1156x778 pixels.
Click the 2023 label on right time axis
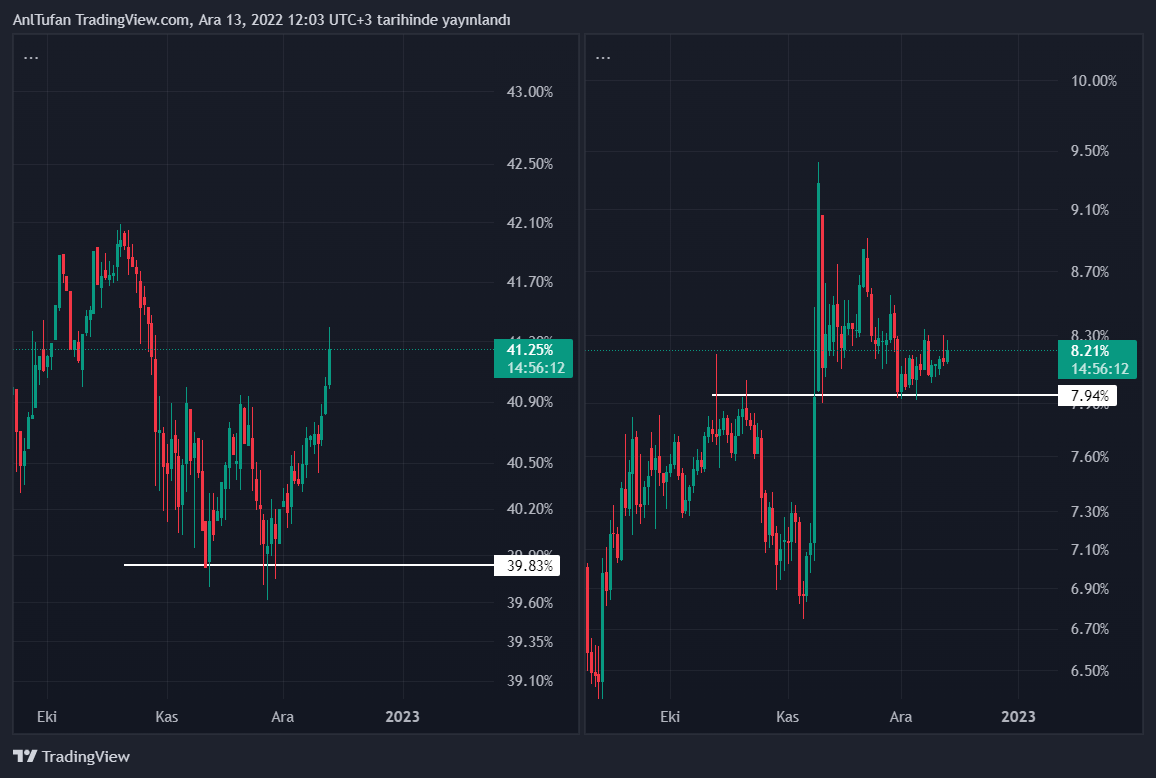point(1018,717)
